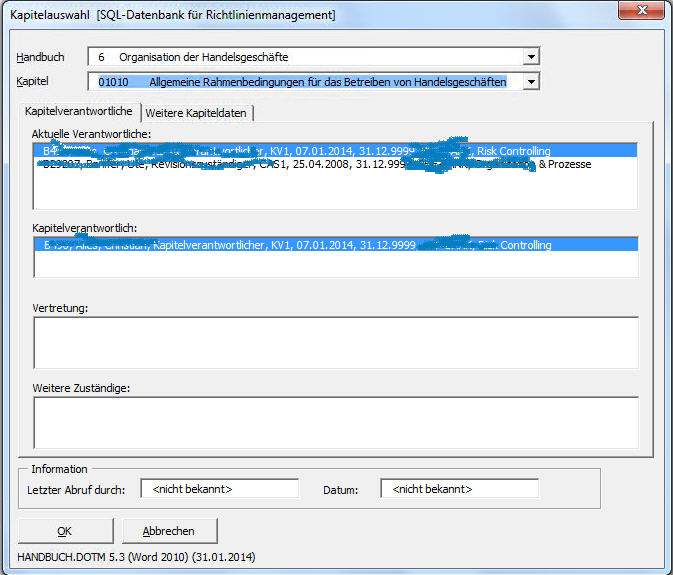The height and width of the screenshot is (575, 673).
Task: Open the Kapitel dropdown arrow
Action: 531,82
